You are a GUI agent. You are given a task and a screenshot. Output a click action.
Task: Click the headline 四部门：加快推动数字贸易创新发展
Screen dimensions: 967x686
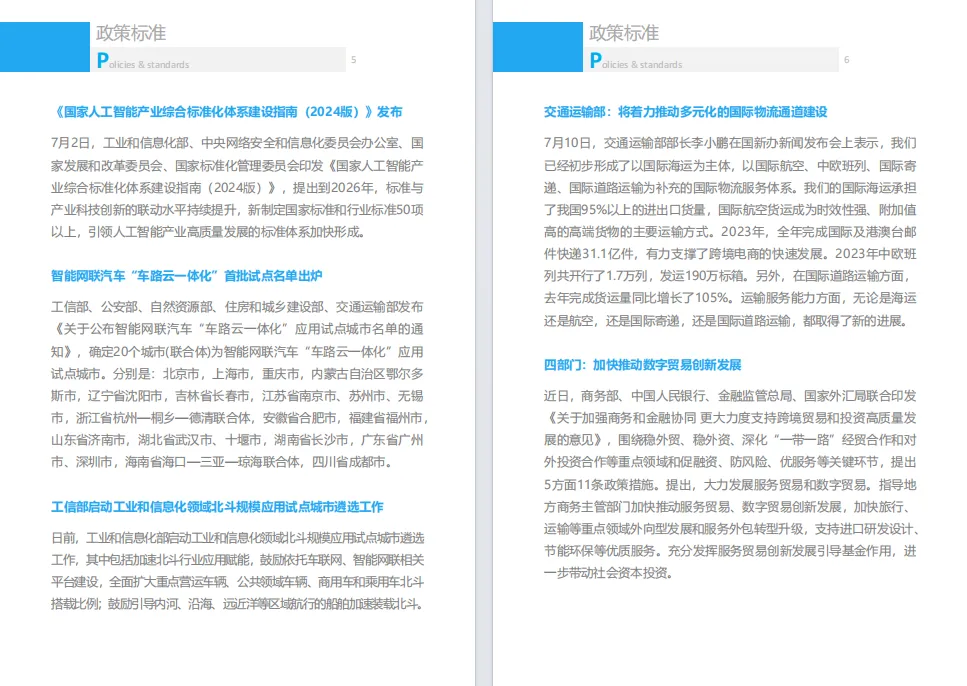[x=642, y=365]
